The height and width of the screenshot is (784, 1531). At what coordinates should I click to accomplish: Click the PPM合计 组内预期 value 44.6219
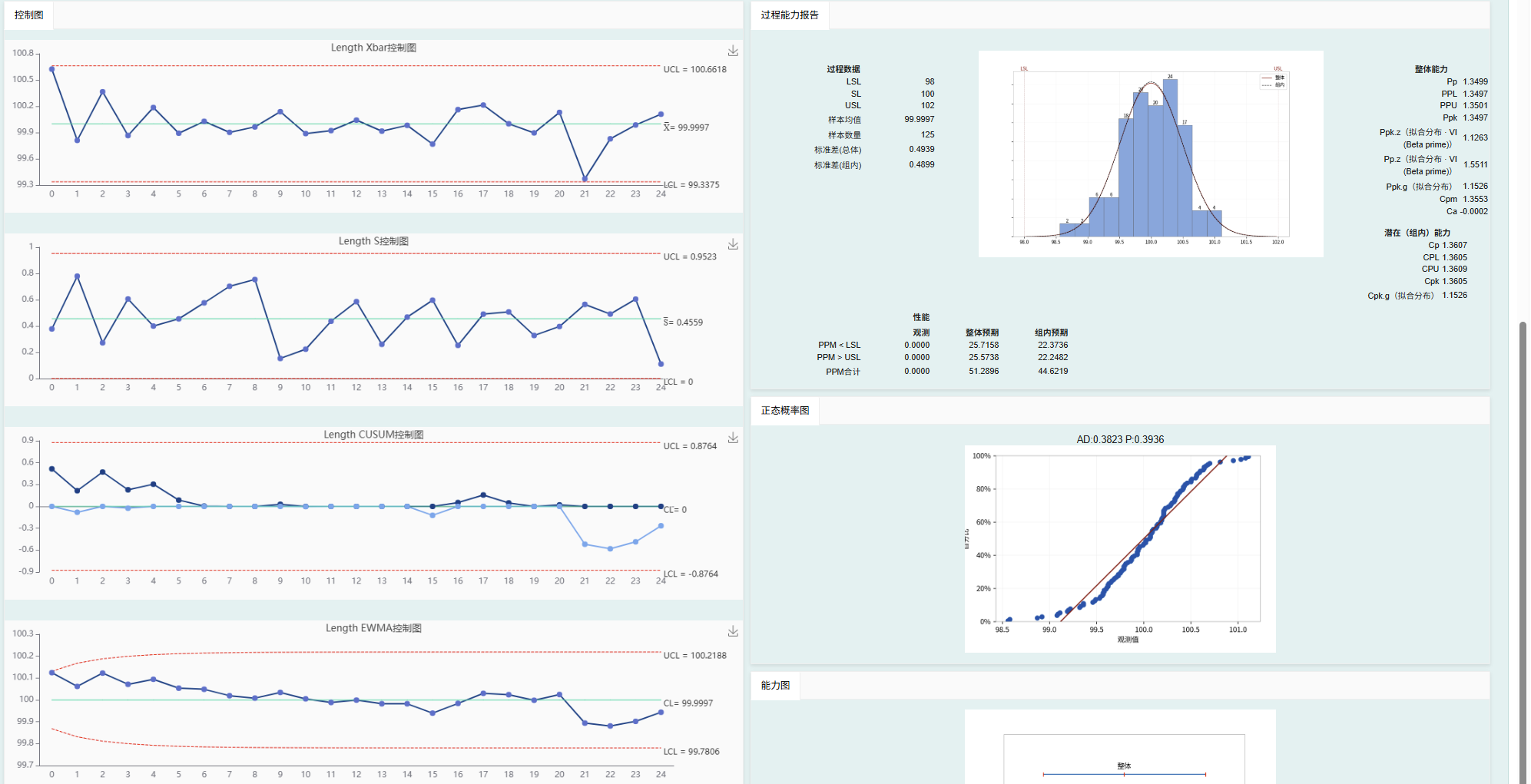(x=1053, y=371)
